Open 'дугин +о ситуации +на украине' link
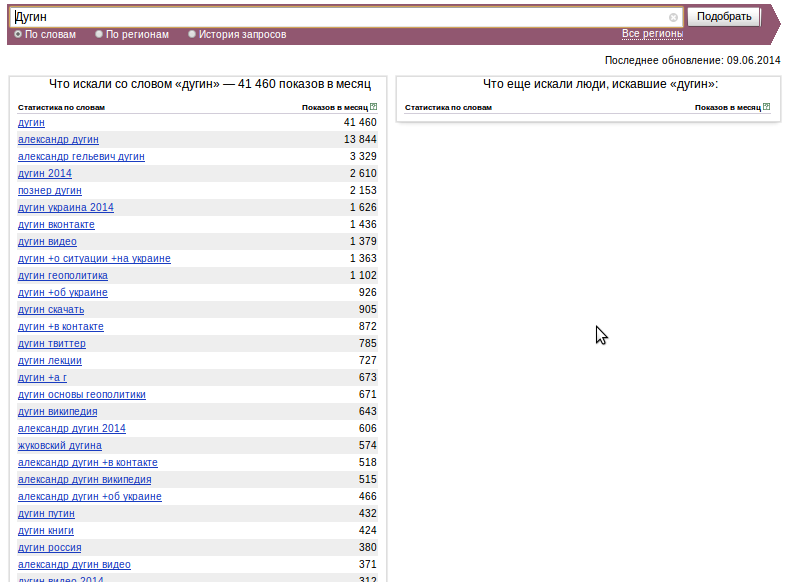This screenshot has width=795, height=582. tap(94, 259)
